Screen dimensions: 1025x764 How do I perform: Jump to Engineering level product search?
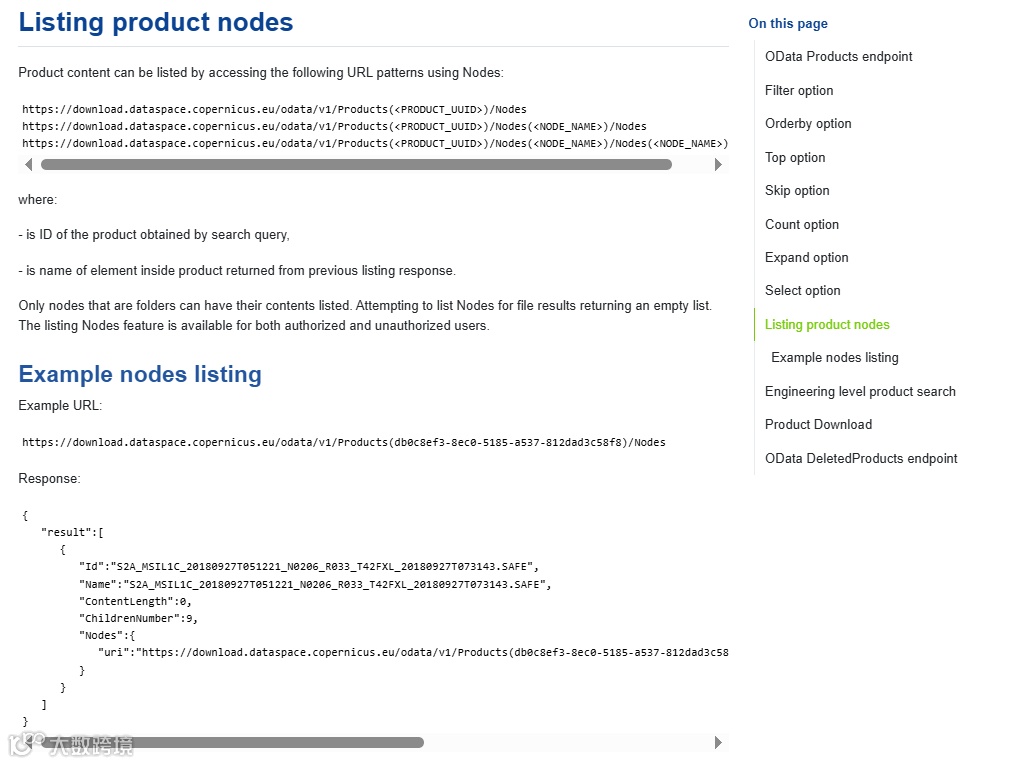tap(860, 391)
